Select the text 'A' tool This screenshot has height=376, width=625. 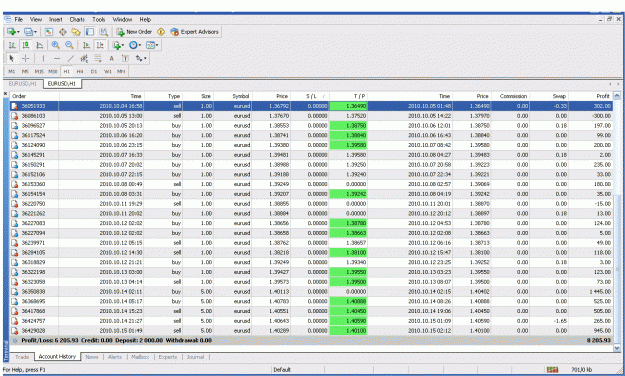(x=112, y=58)
